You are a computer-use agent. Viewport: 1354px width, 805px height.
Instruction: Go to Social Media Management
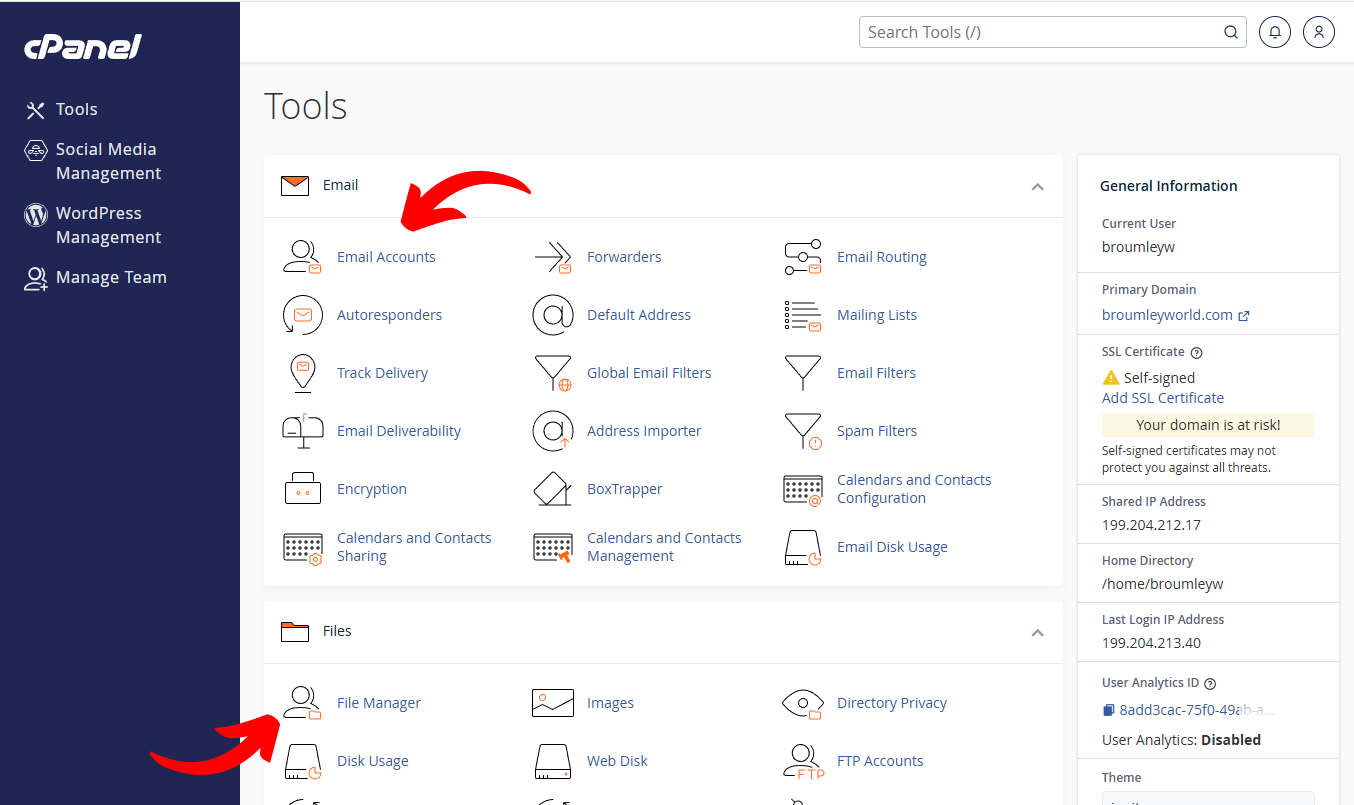107,161
